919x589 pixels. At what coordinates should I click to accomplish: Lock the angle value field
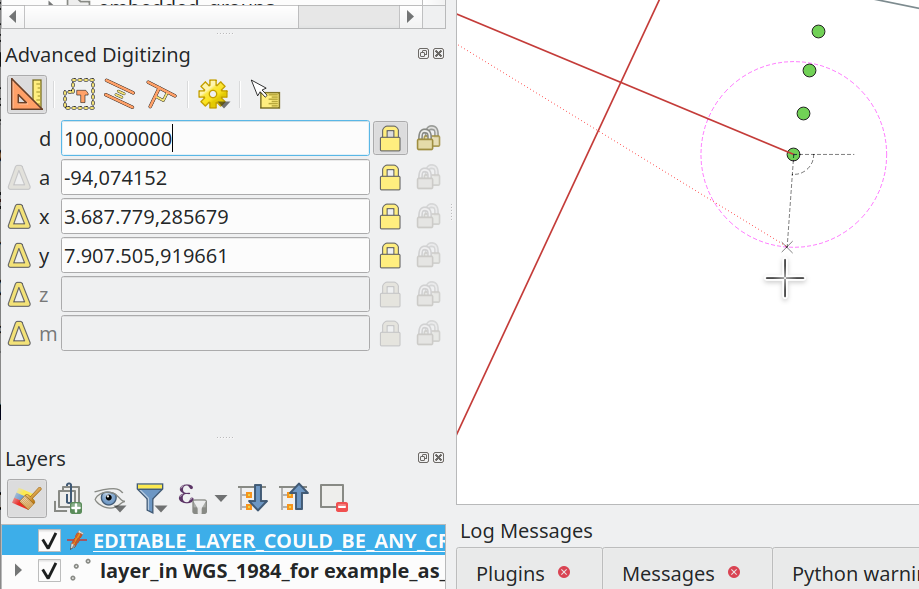(390, 177)
